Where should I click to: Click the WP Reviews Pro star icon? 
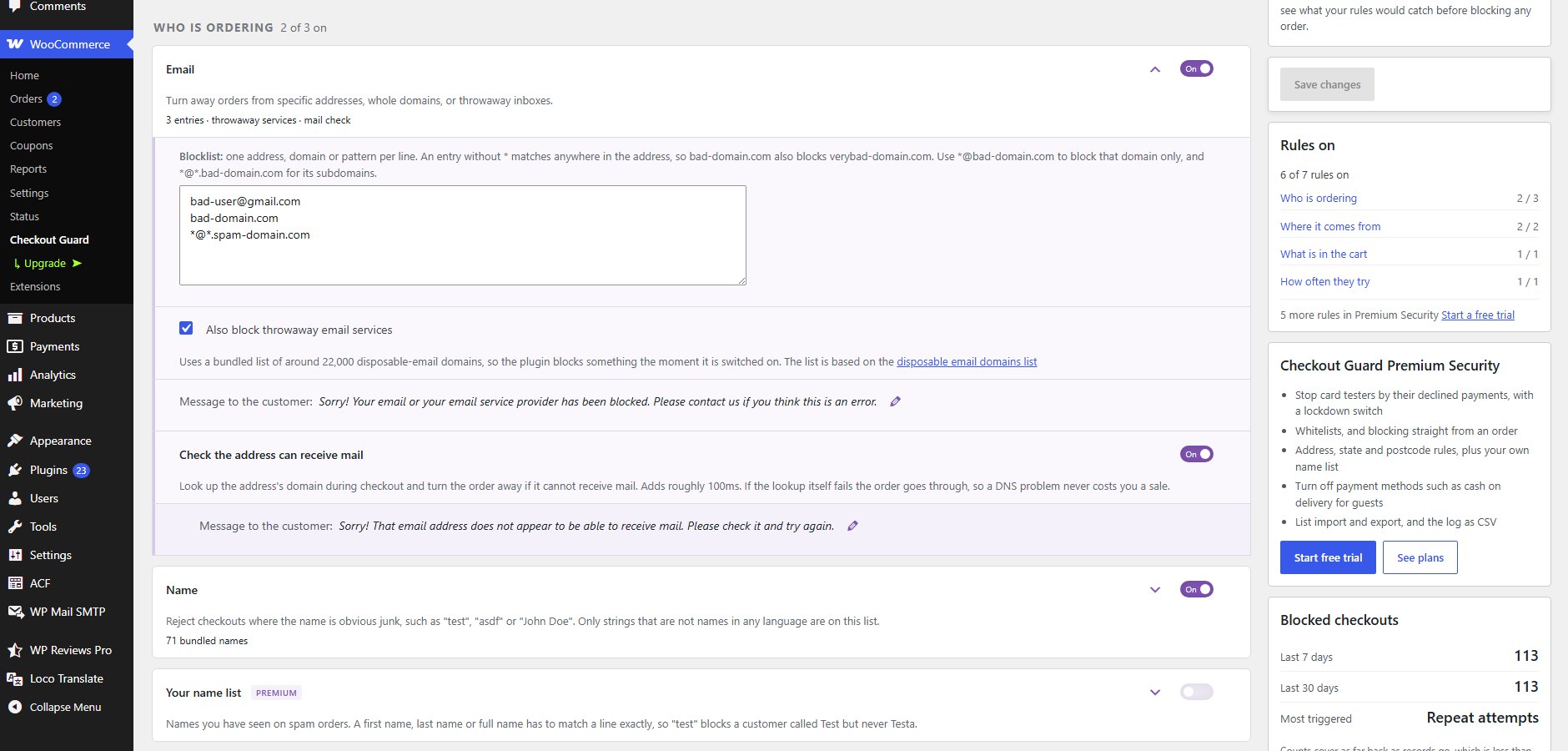(15, 650)
